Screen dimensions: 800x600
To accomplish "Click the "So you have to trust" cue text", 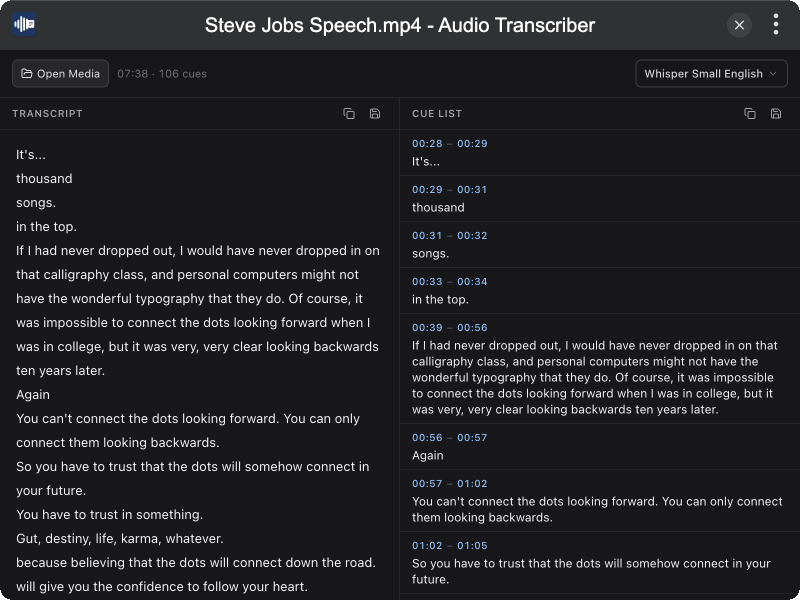I will point(591,571).
